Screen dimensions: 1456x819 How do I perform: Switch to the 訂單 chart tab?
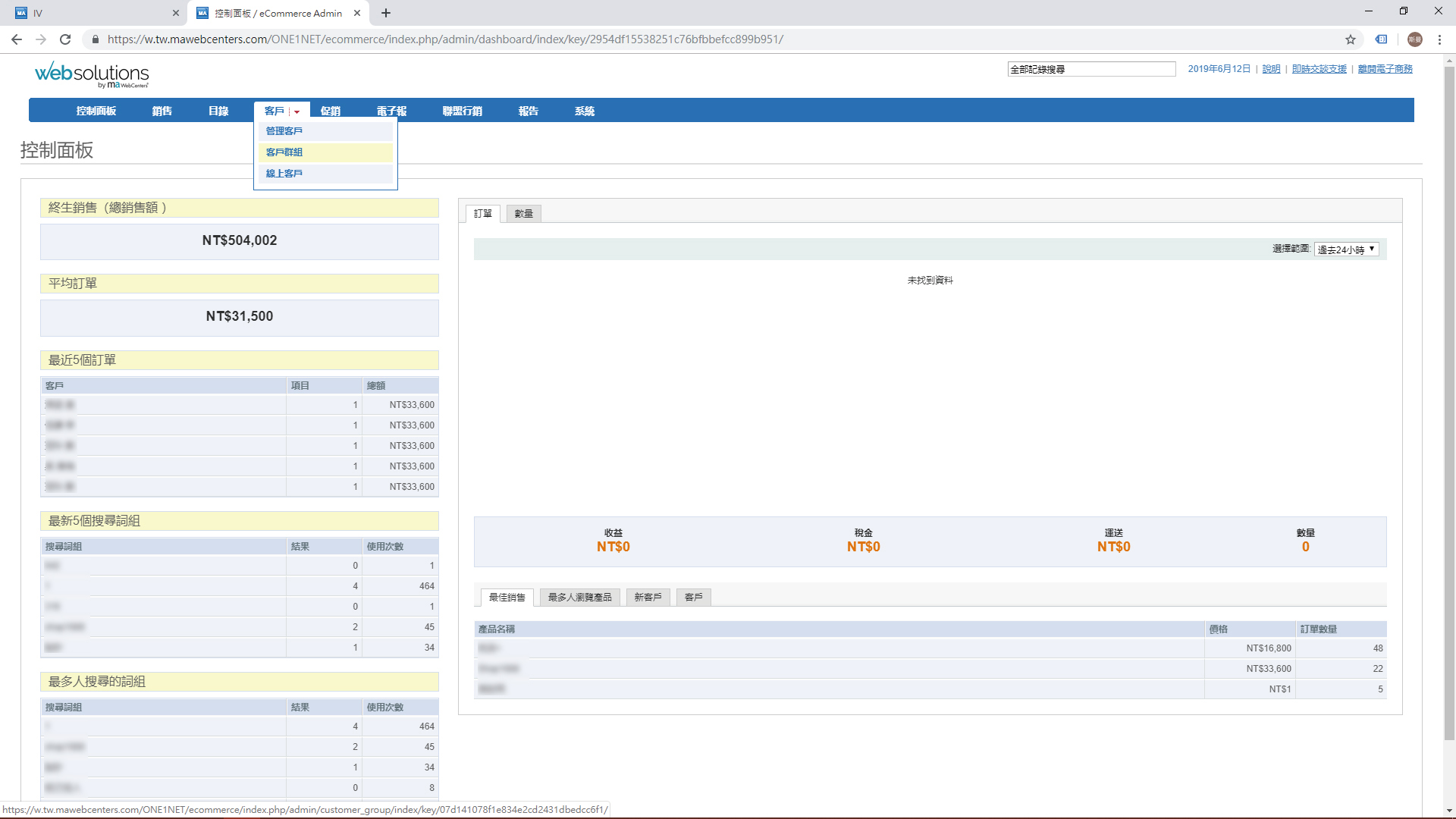(x=483, y=214)
